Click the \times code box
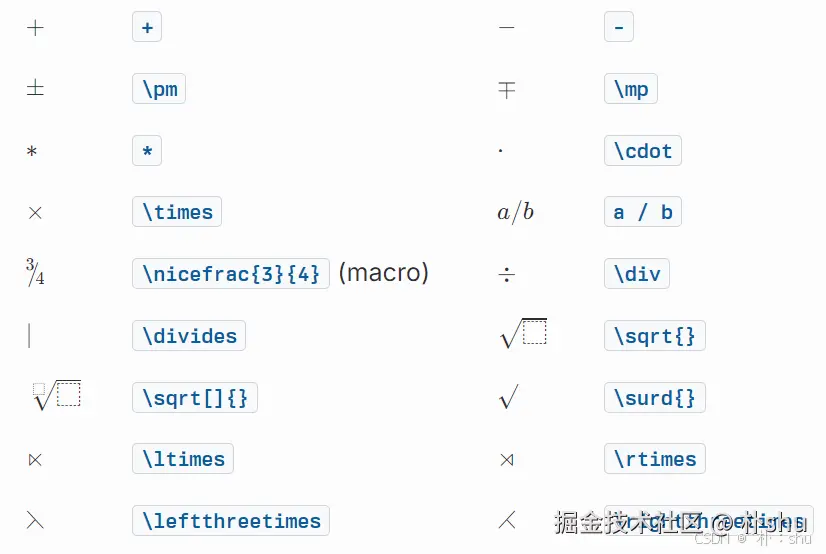Screen dimensions: 826x554 [x=177, y=212]
